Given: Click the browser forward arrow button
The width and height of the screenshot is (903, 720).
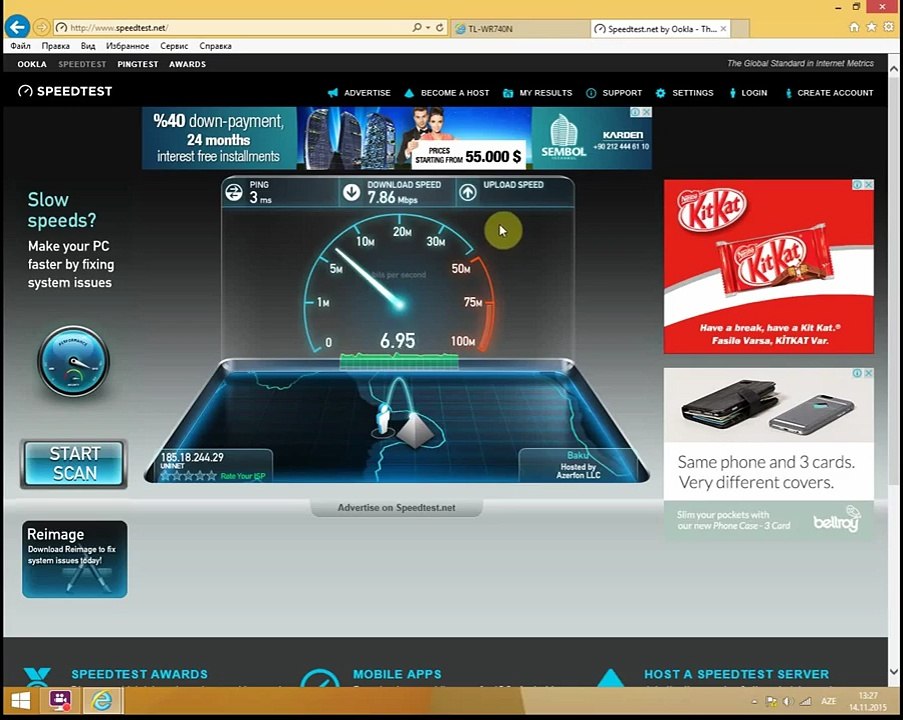Looking at the screenshot, I should pyautogui.click(x=41, y=27).
